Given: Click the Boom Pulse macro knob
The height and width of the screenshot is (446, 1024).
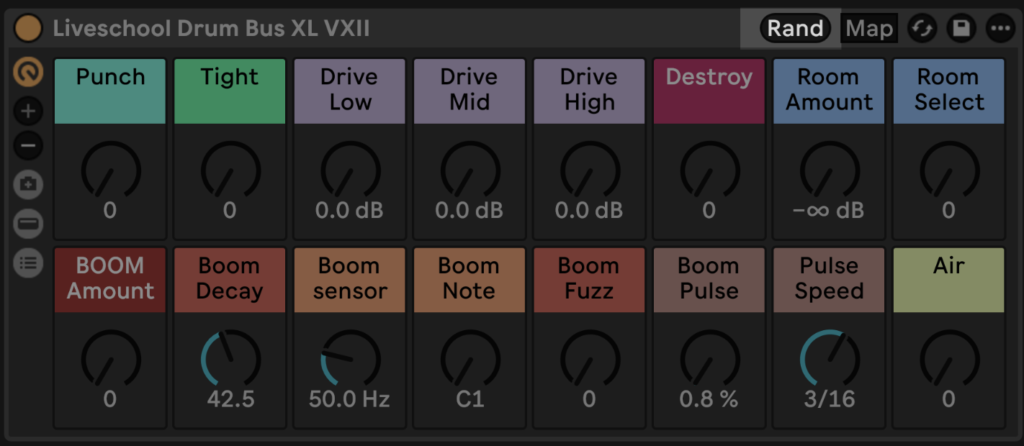Looking at the screenshot, I should [709, 358].
